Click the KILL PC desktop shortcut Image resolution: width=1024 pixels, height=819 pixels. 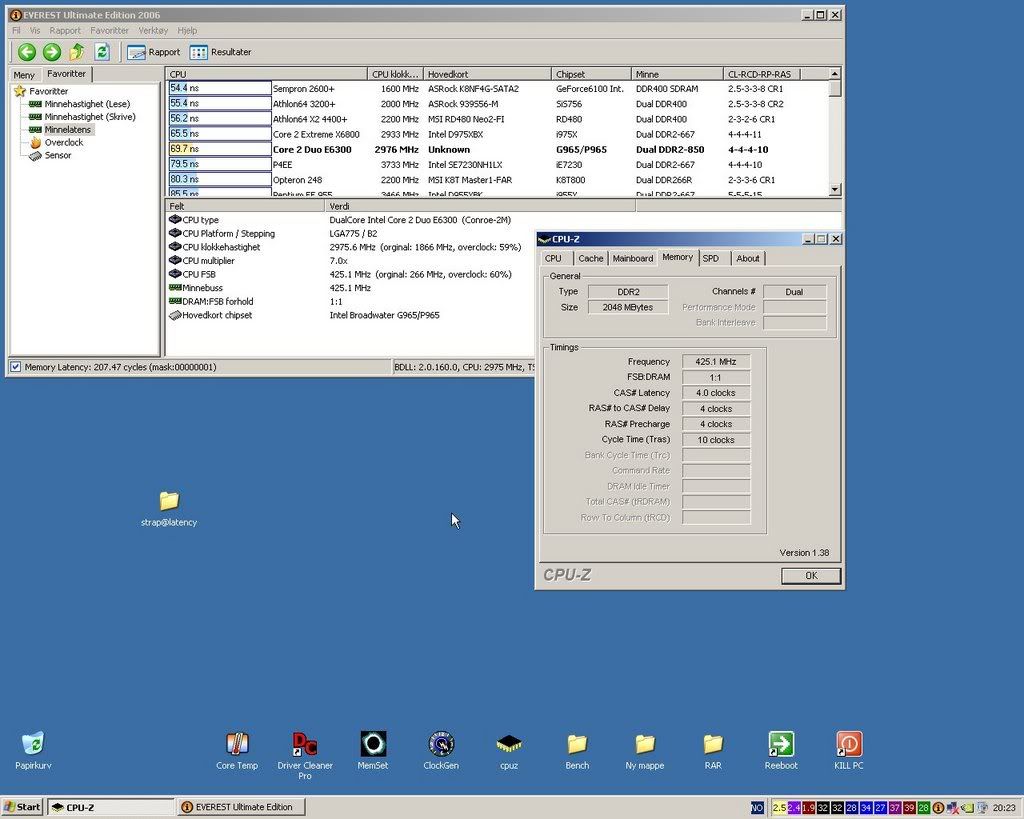[x=849, y=751]
